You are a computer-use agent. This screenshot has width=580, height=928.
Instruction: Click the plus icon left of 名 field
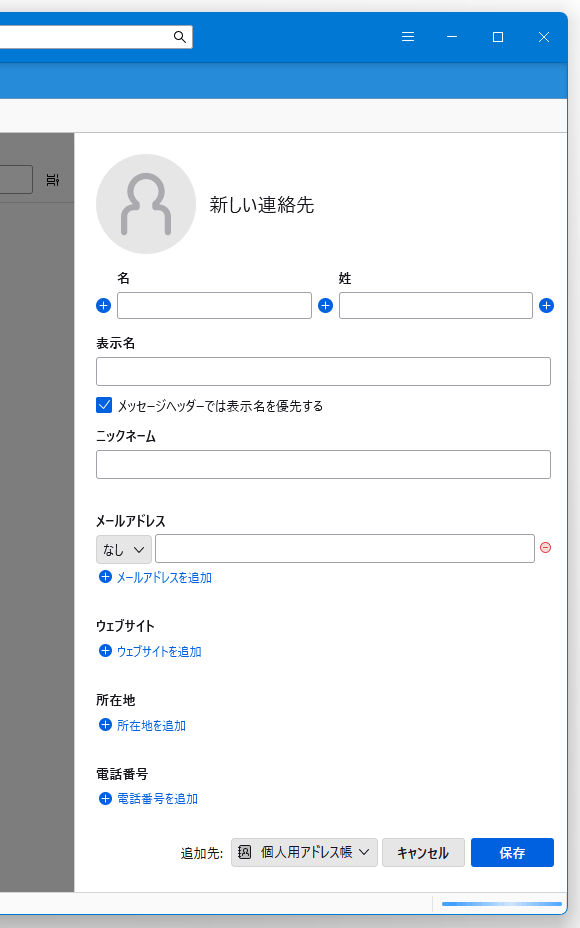tap(104, 305)
